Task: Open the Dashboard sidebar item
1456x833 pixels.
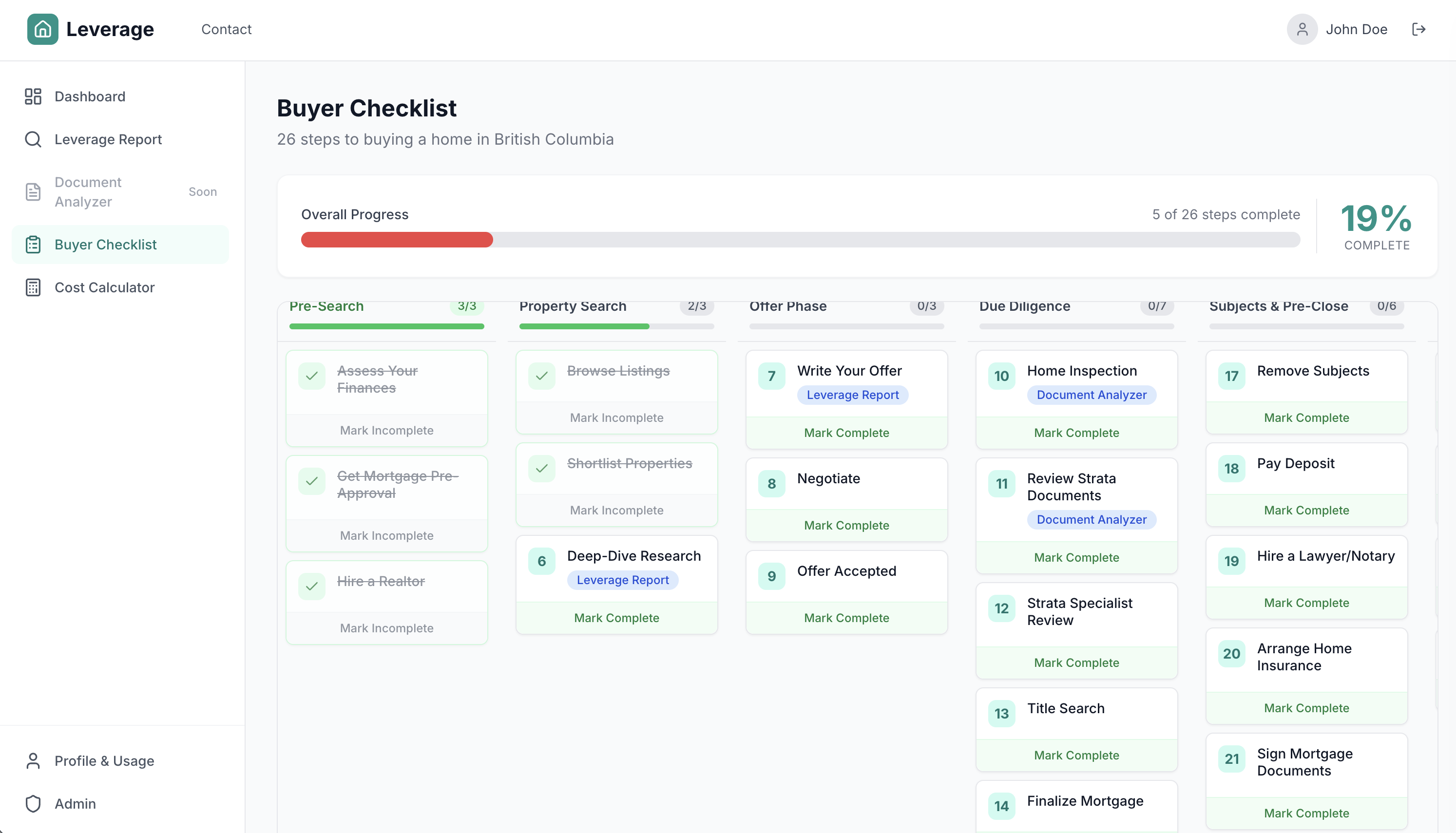Action: click(120, 96)
